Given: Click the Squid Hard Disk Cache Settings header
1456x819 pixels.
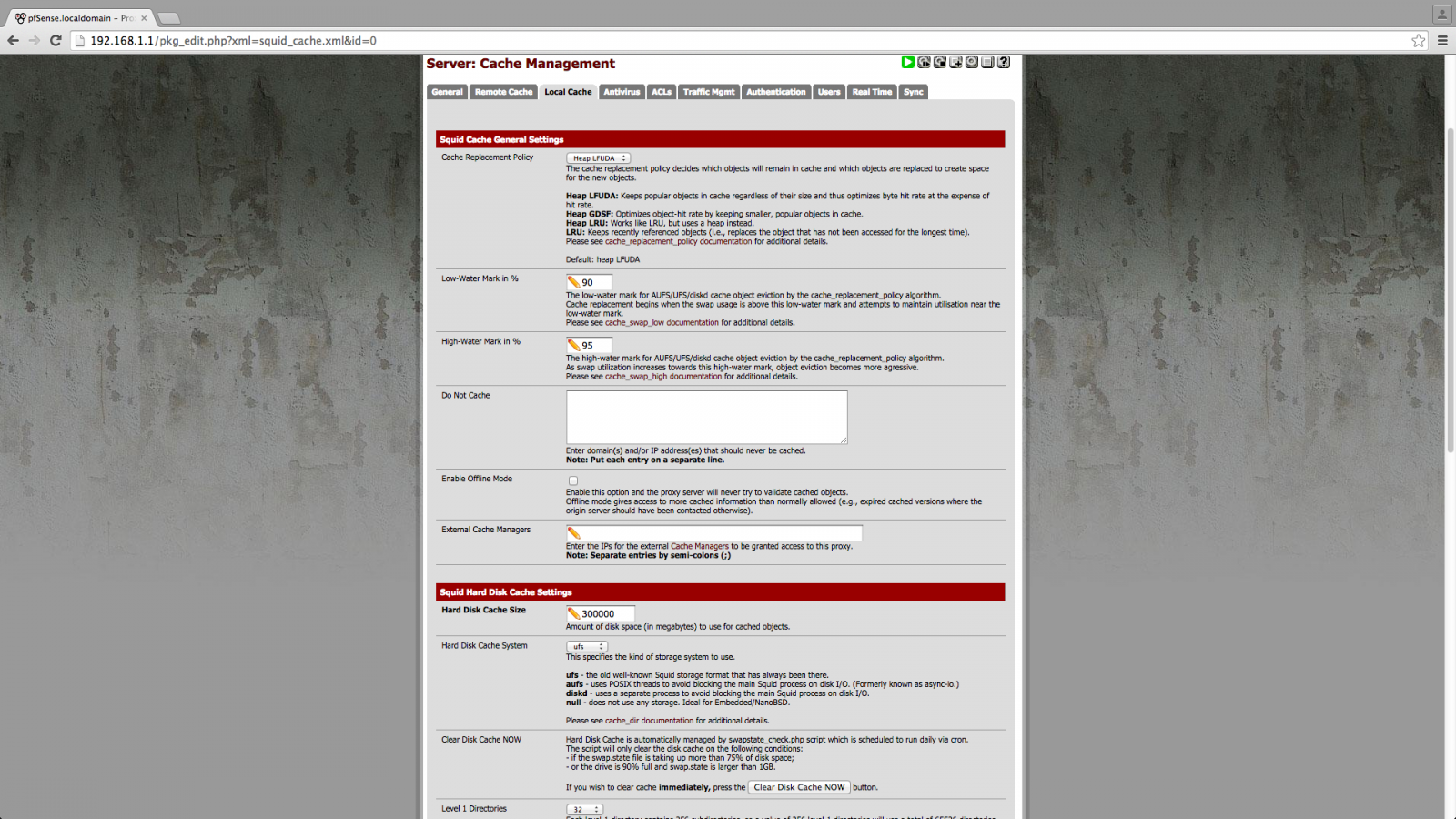Looking at the screenshot, I should point(721,591).
